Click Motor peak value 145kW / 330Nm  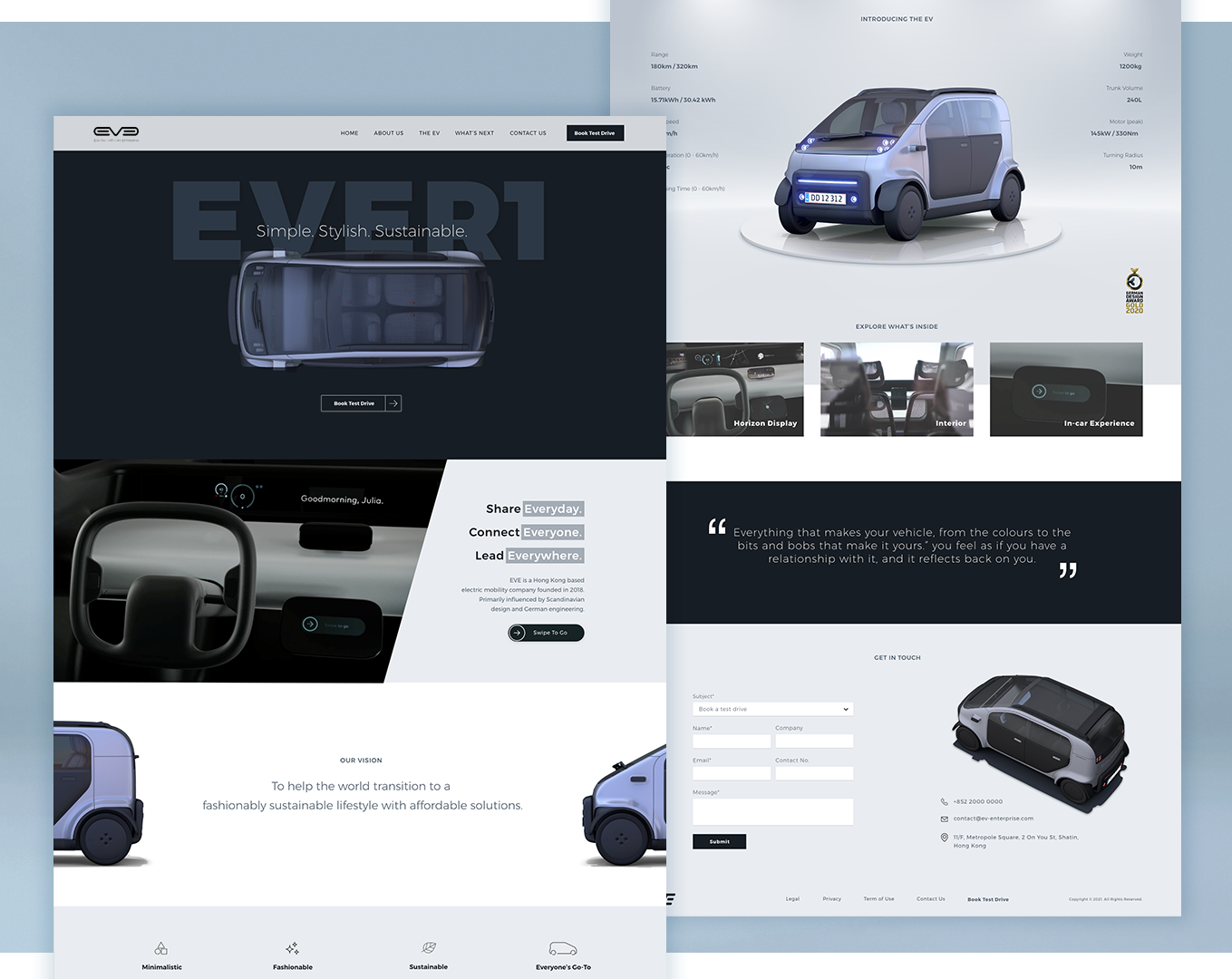pos(1114,133)
